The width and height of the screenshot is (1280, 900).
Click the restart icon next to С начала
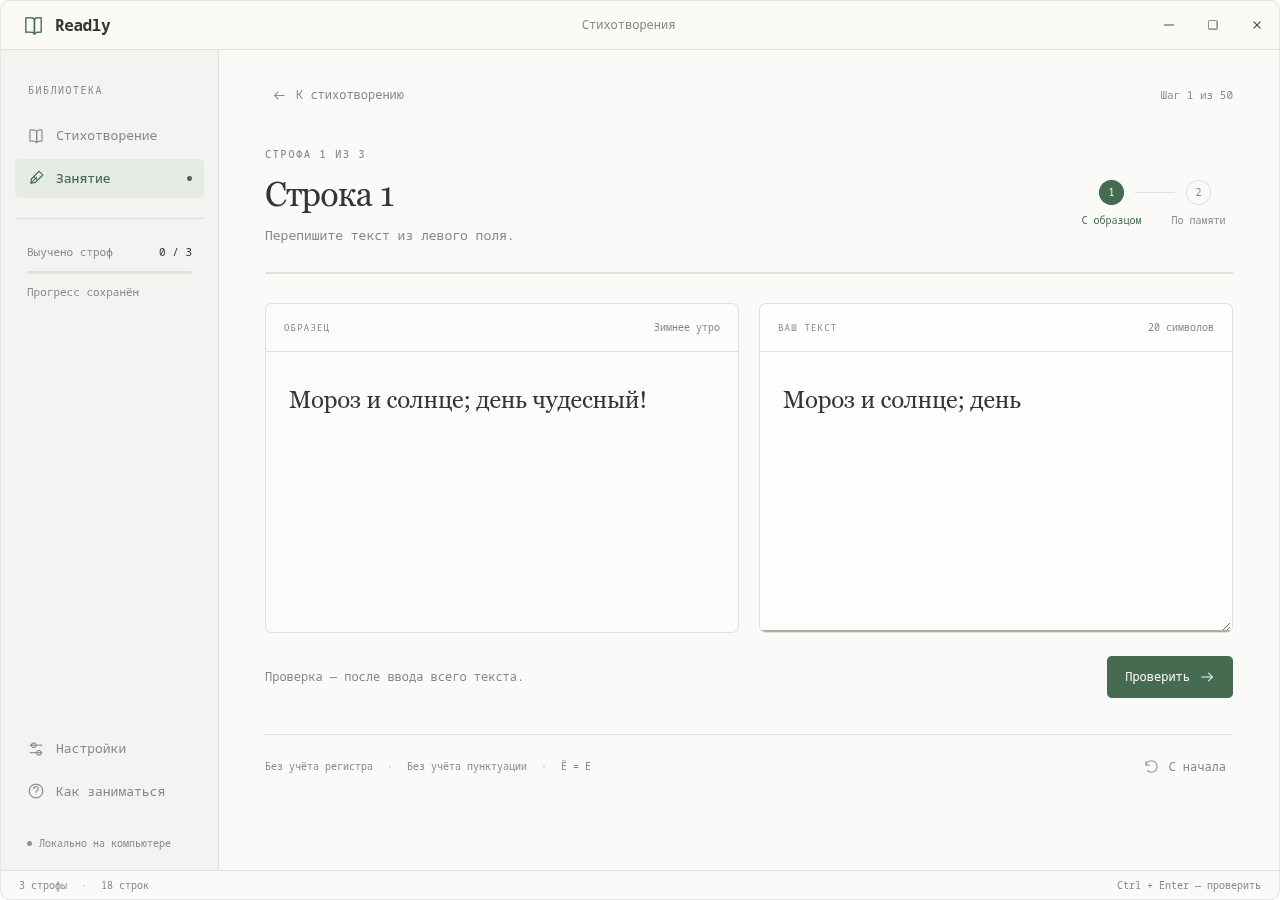1151,767
